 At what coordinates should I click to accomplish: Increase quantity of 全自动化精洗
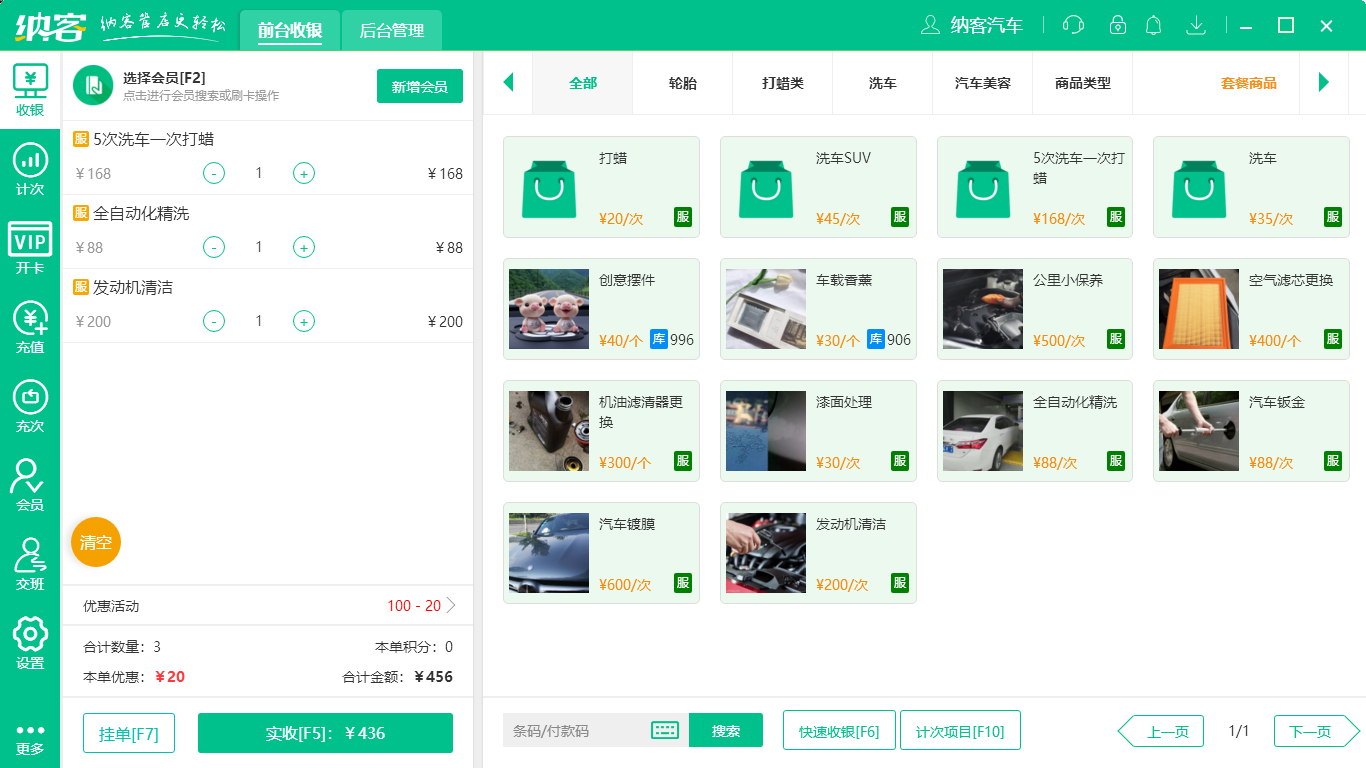[304, 247]
